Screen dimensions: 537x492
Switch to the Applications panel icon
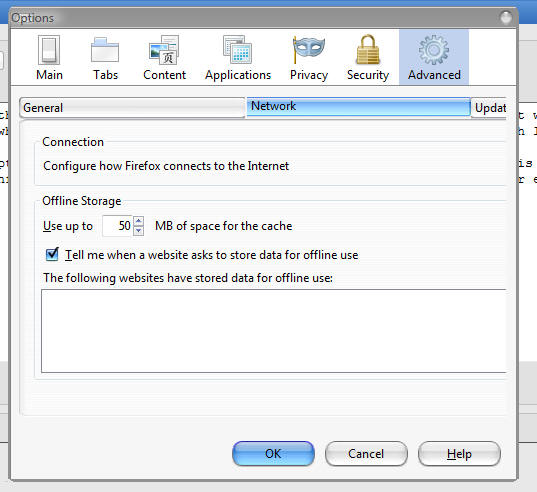pos(238,50)
